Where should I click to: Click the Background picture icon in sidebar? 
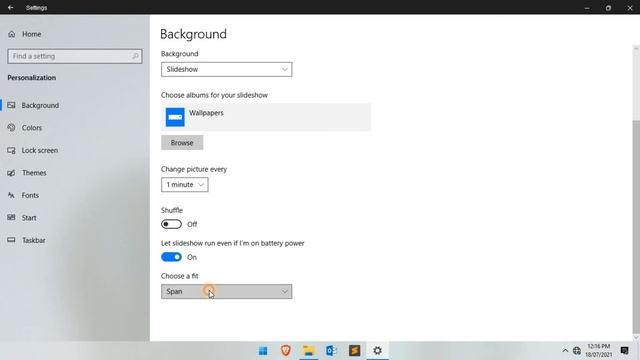(x=11, y=105)
